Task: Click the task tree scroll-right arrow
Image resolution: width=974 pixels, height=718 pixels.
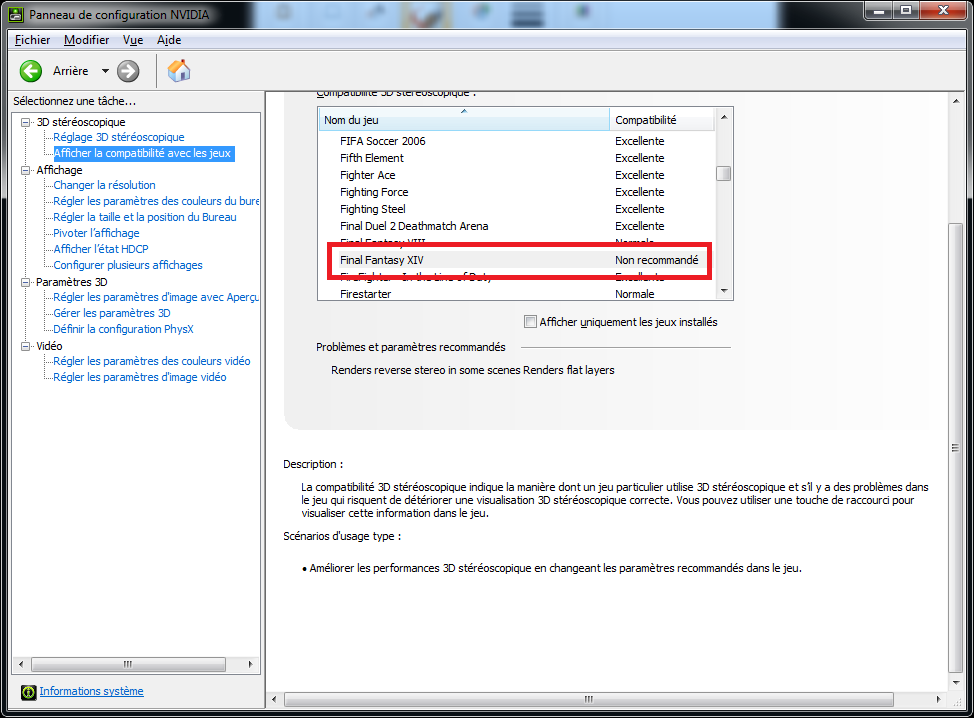Action: pos(250,665)
